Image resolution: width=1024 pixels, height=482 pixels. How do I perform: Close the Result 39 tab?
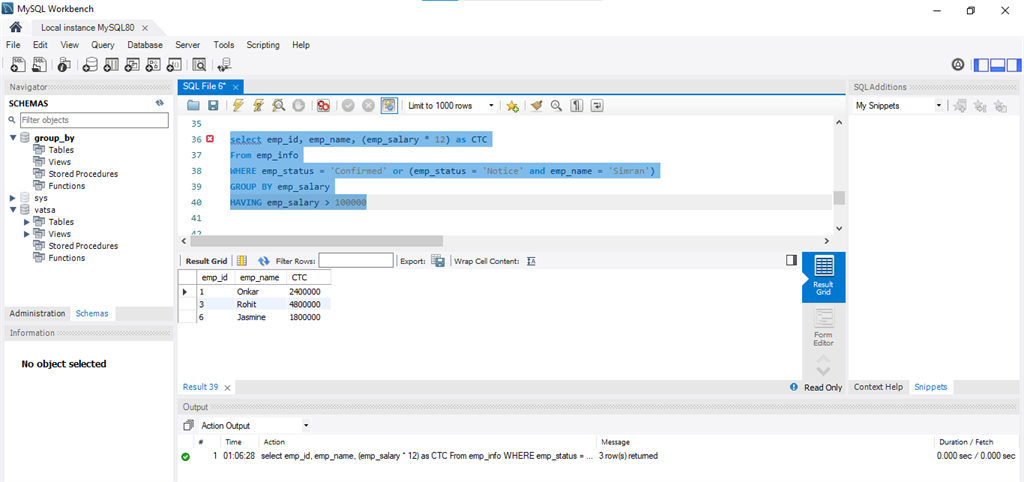pos(227,387)
